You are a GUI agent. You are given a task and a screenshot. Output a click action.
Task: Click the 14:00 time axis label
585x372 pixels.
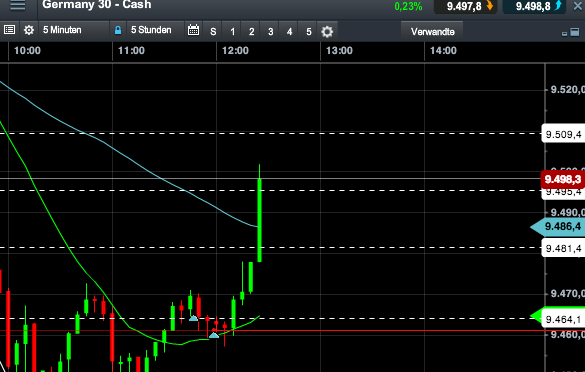click(443, 51)
